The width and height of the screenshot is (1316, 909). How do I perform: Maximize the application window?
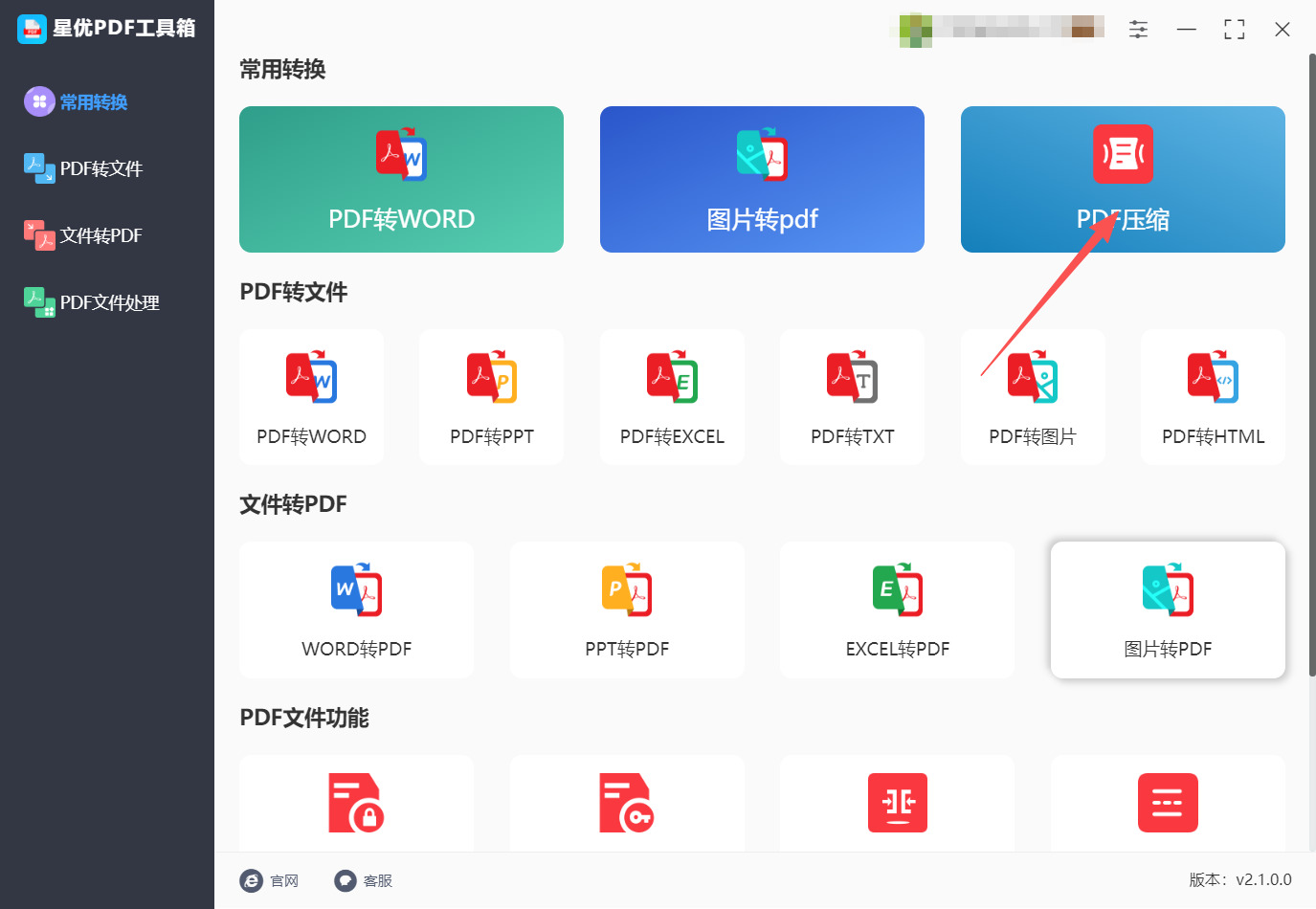[x=1235, y=30]
